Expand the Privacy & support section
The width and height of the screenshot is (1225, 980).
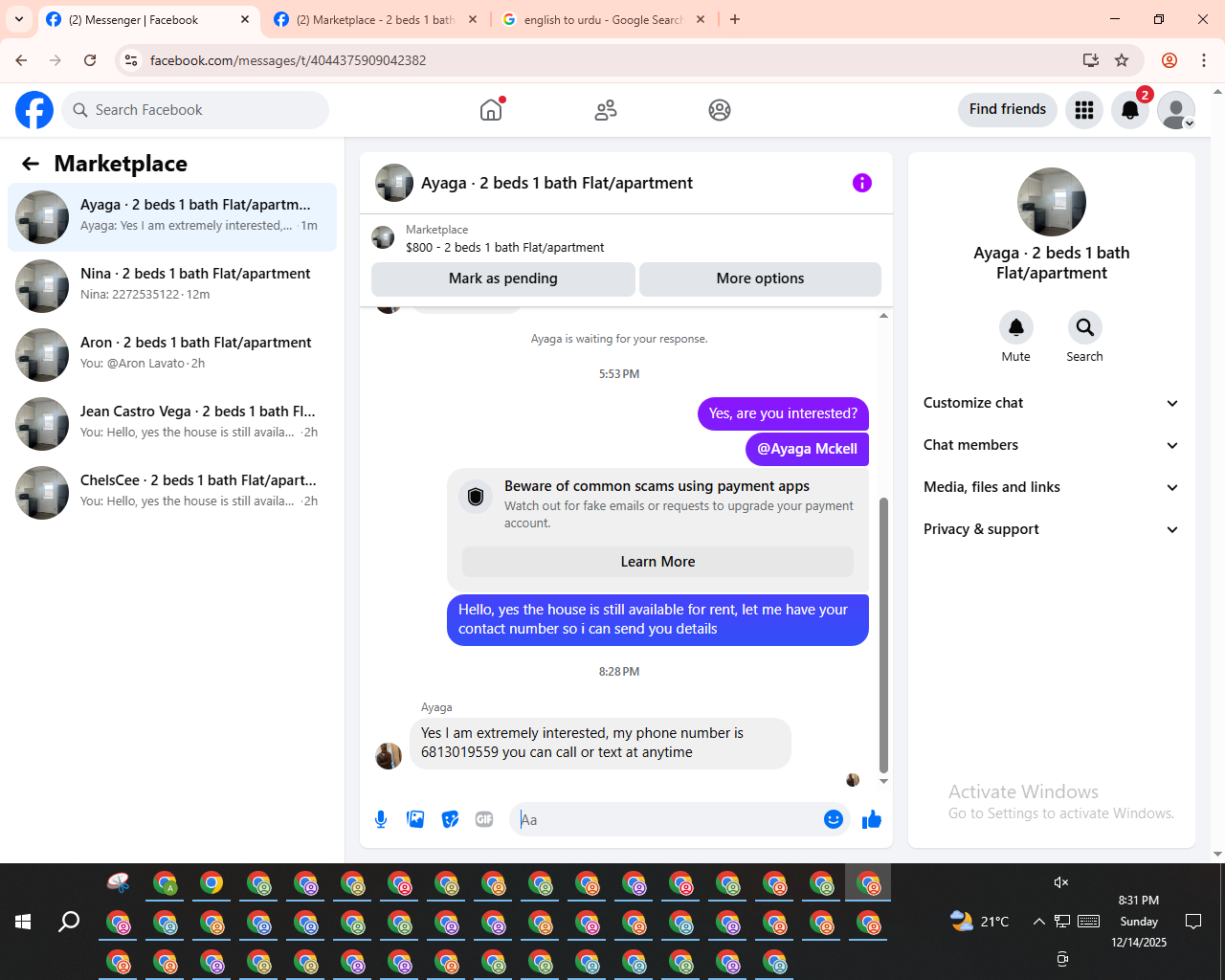[x=1051, y=529]
